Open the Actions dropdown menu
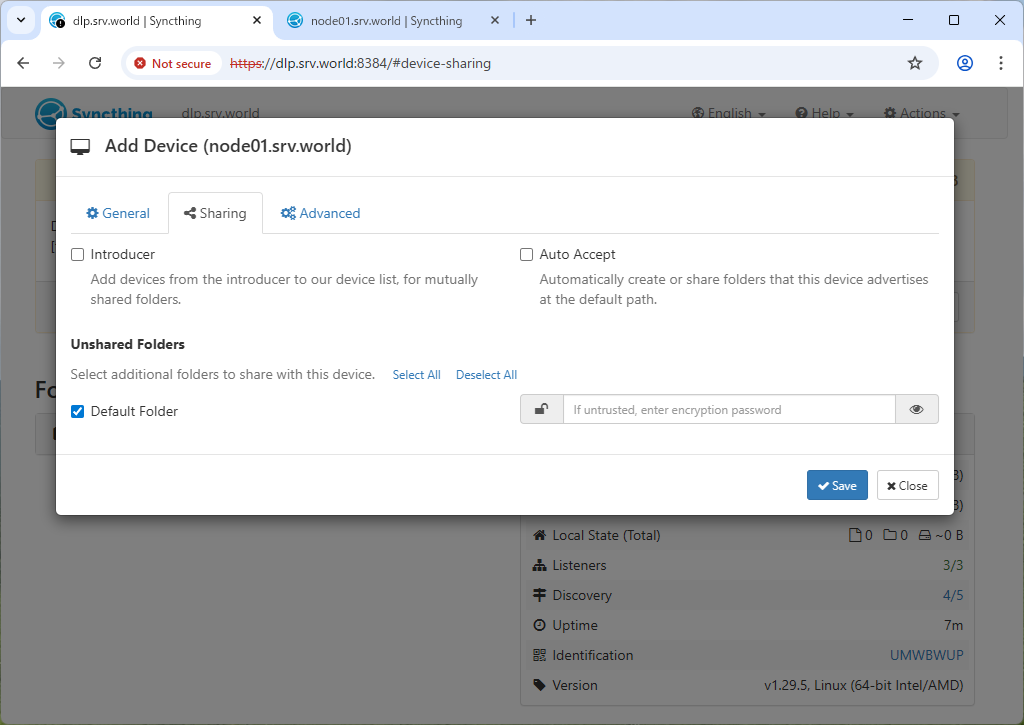Screen dimensions: 1024x725 [921, 113]
